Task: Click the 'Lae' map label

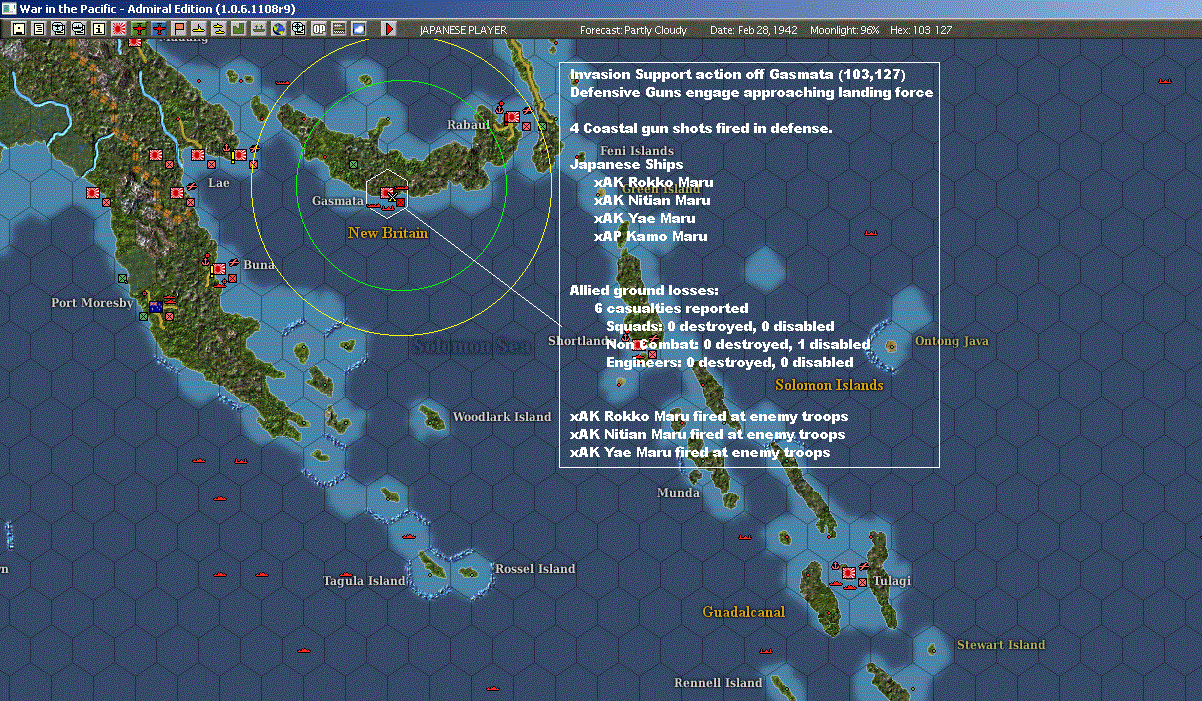Action: (218, 183)
